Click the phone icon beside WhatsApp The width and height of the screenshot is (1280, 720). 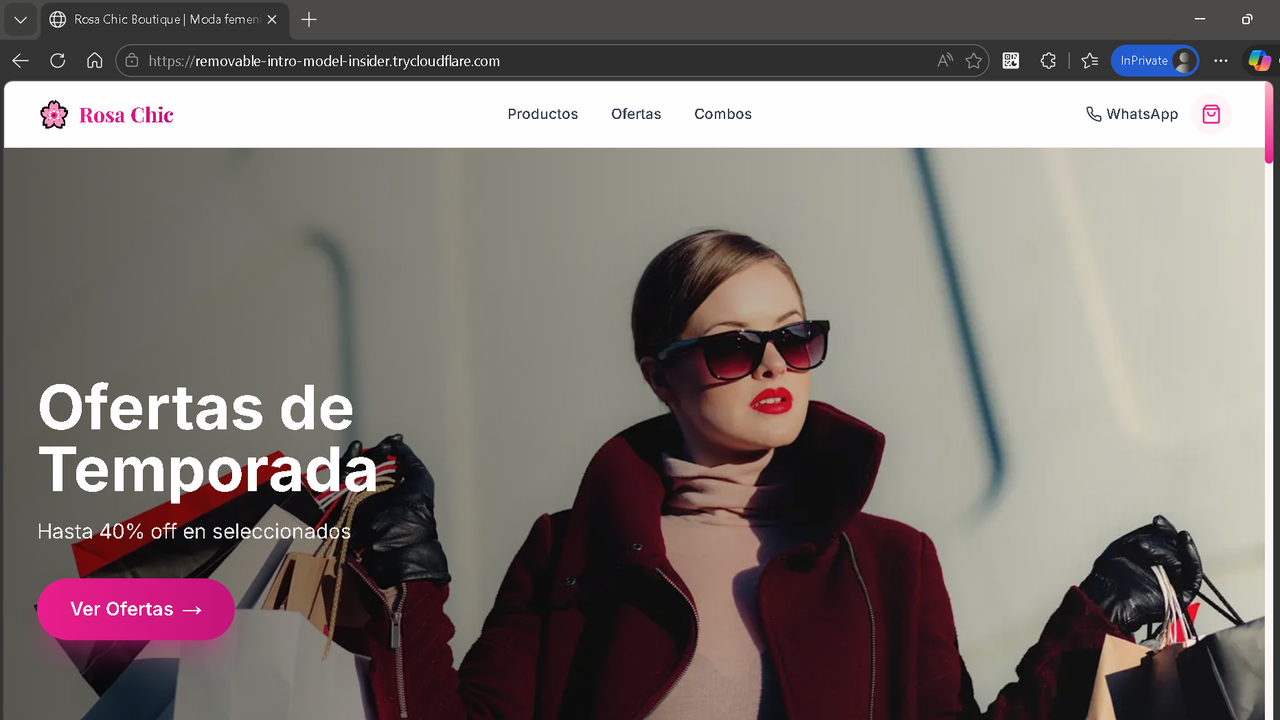tap(1093, 114)
